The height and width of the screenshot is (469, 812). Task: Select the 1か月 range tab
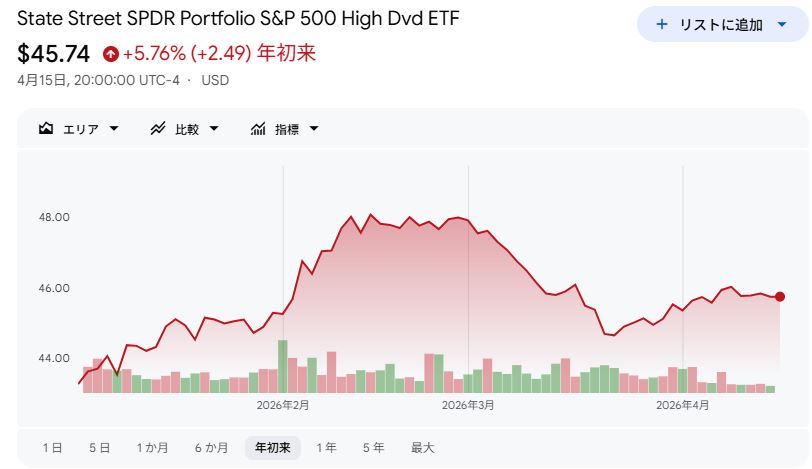153,448
